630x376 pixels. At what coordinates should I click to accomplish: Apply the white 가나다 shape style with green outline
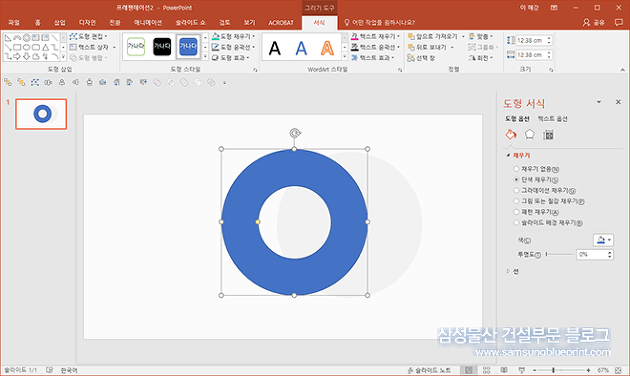point(136,47)
